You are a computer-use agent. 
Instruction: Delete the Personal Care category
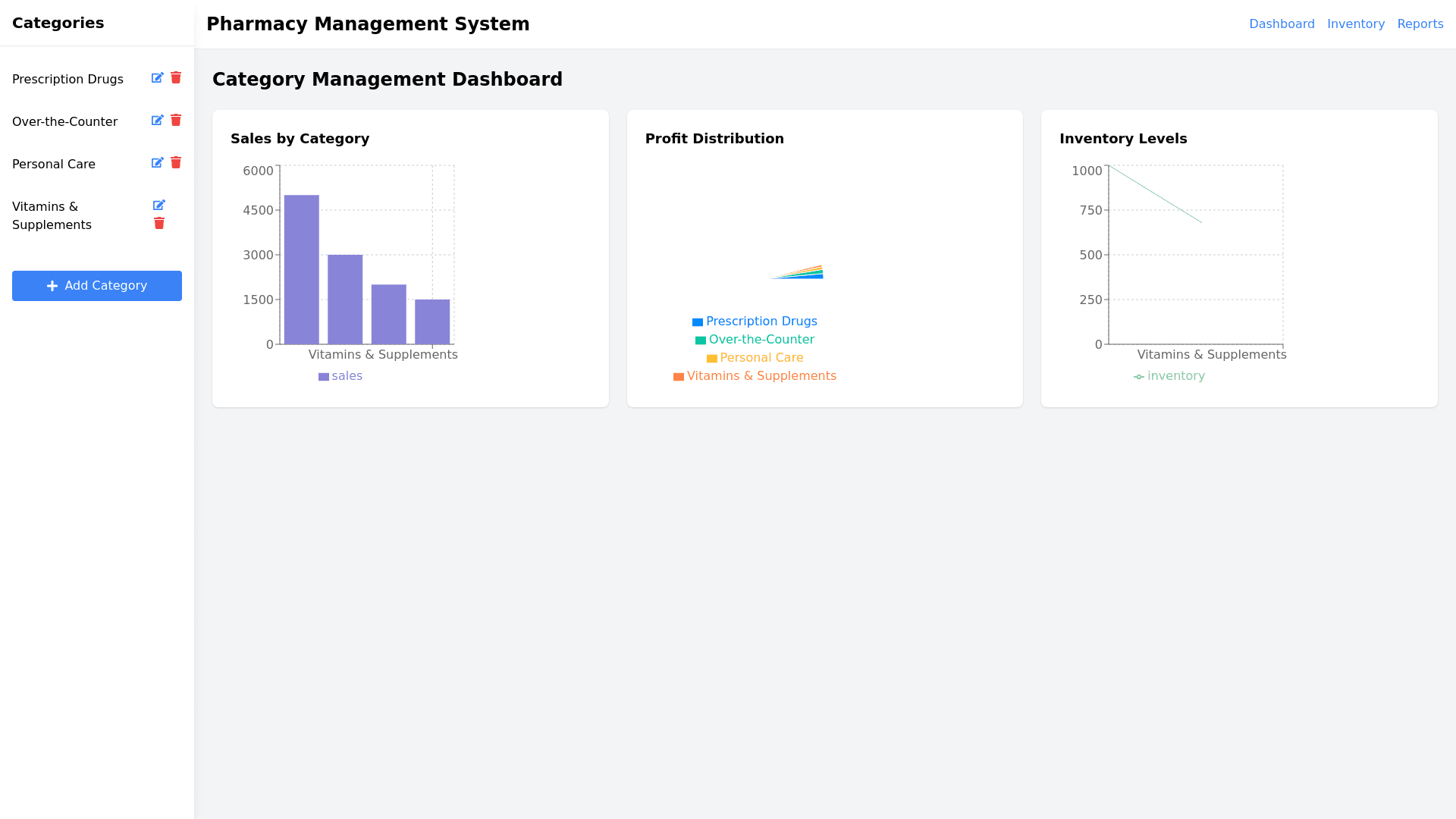pyautogui.click(x=176, y=163)
